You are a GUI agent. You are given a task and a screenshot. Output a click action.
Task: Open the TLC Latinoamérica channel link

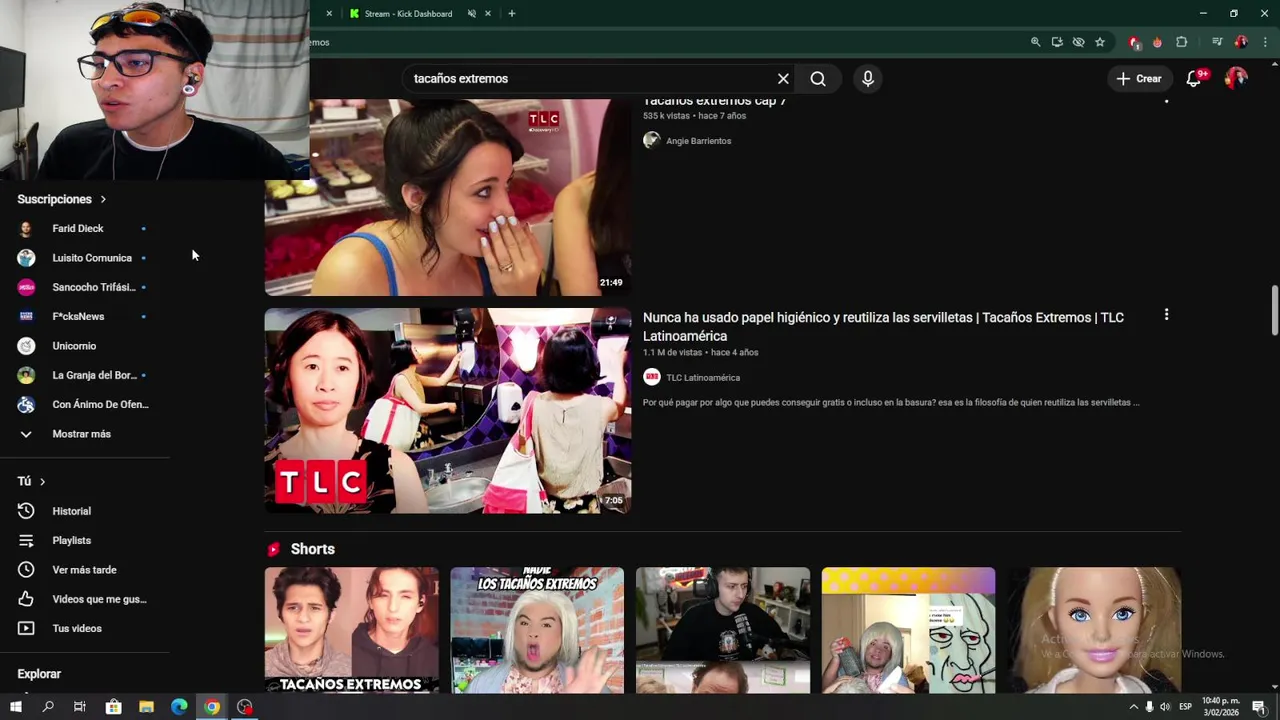click(x=703, y=378)
